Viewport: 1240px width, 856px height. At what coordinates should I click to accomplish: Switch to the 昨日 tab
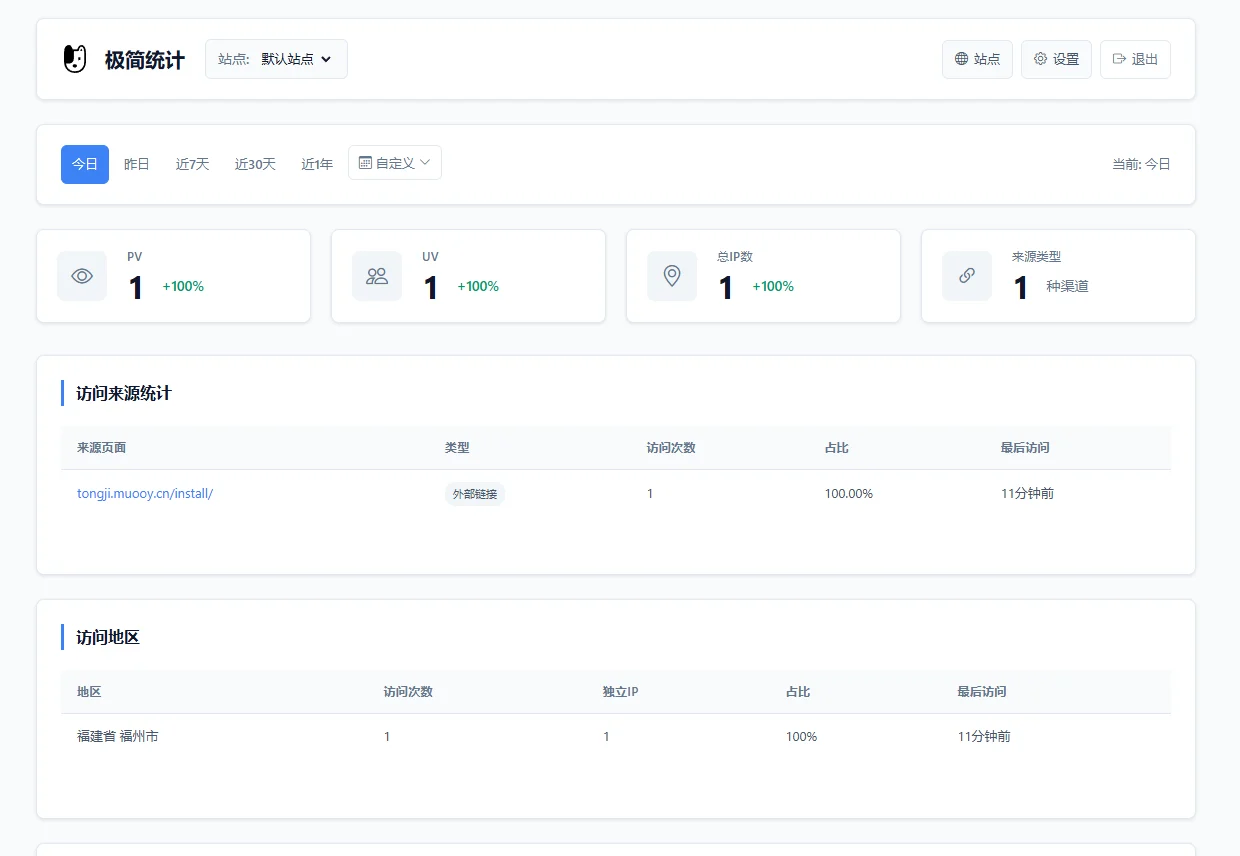point(137,164)
